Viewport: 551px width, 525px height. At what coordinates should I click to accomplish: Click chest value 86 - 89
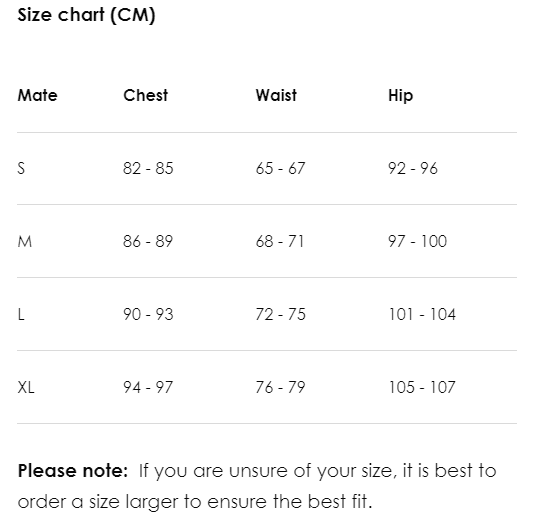pos(148,241)
